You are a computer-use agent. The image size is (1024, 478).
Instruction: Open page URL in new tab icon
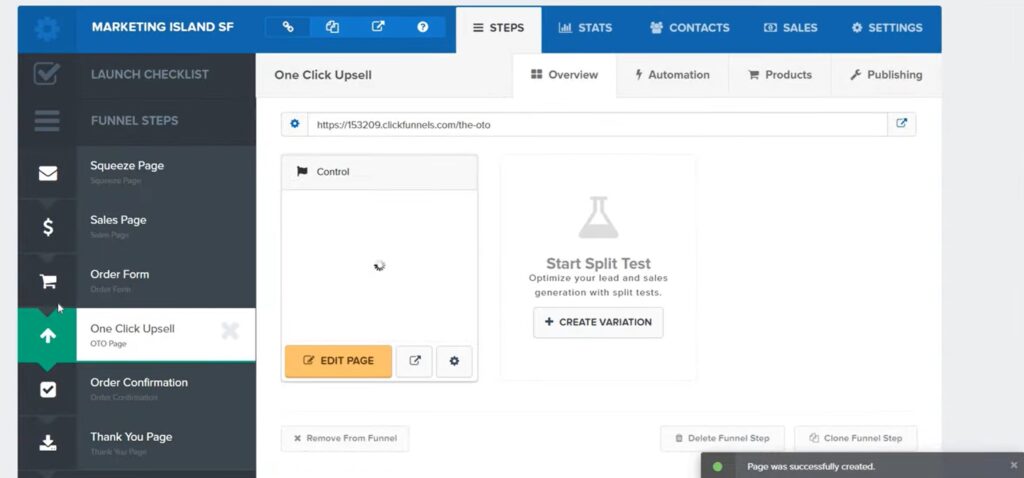(x=902, y=124)
